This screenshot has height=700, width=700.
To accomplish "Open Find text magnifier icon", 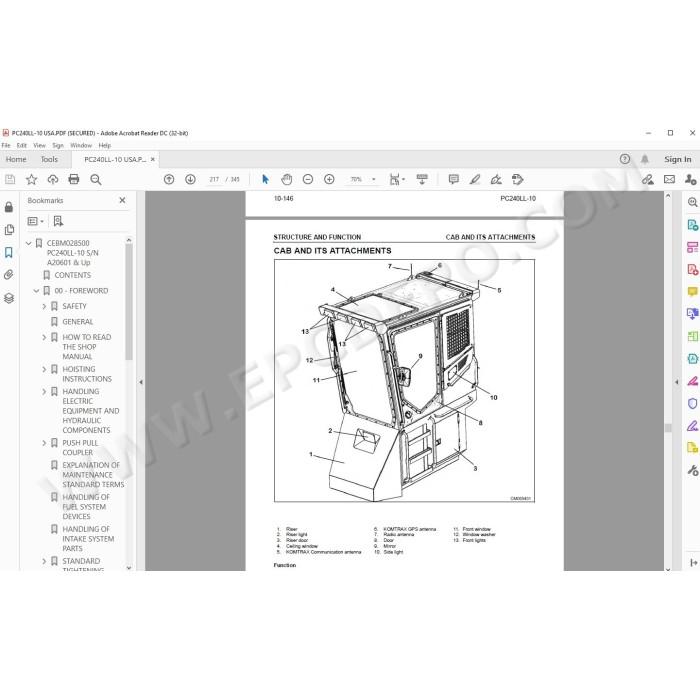I will (x=96, y=179).
